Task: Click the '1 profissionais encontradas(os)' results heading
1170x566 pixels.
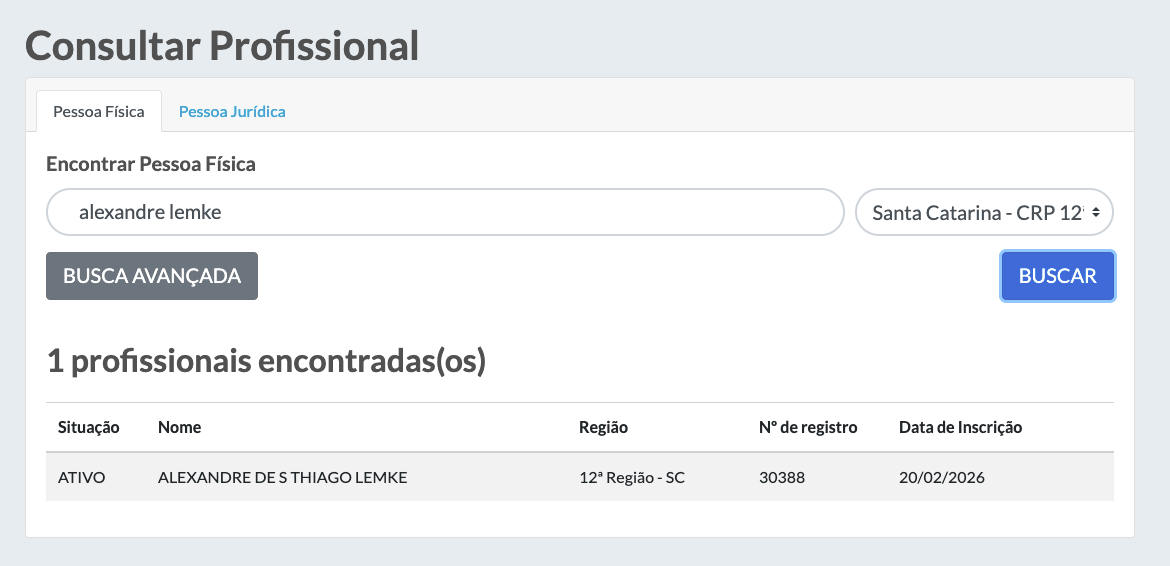Action: coord(266,361)
